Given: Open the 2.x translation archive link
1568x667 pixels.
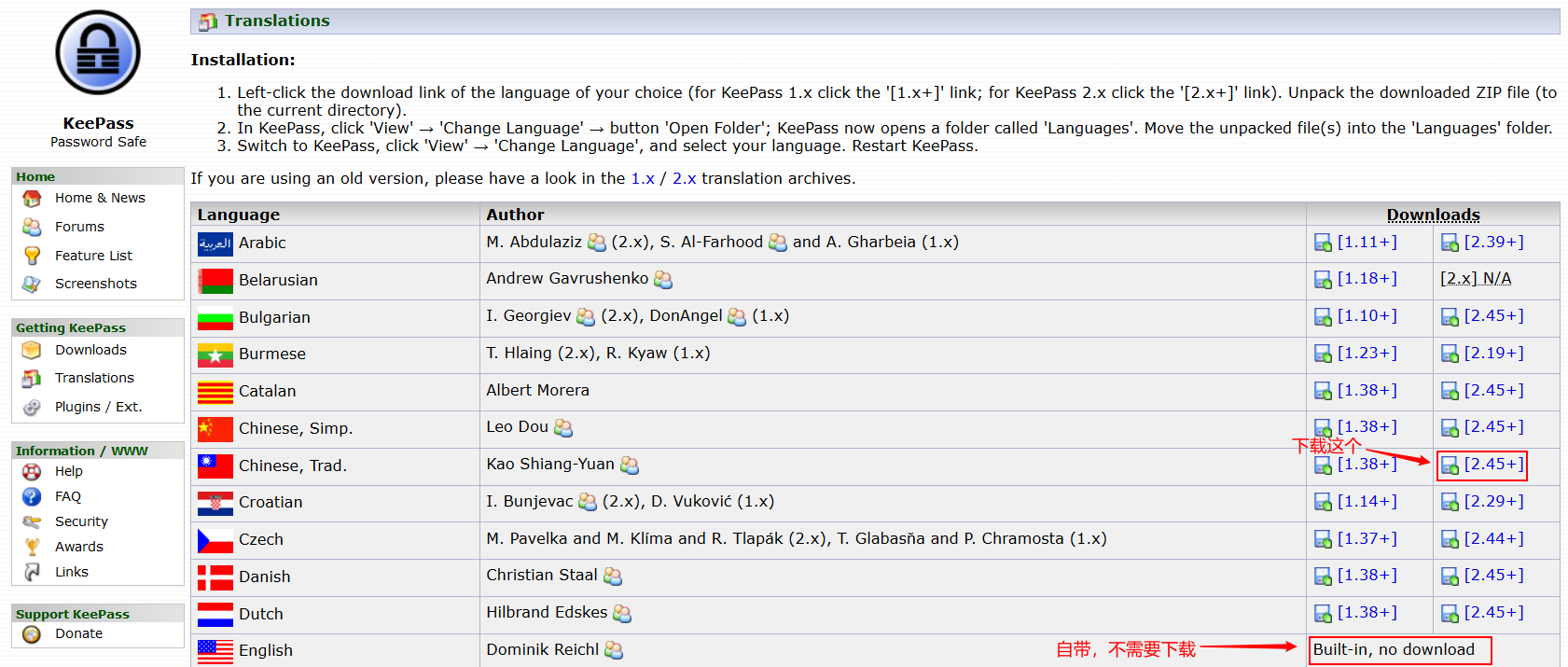Looking at the screenshot, I should coord(685,178).
